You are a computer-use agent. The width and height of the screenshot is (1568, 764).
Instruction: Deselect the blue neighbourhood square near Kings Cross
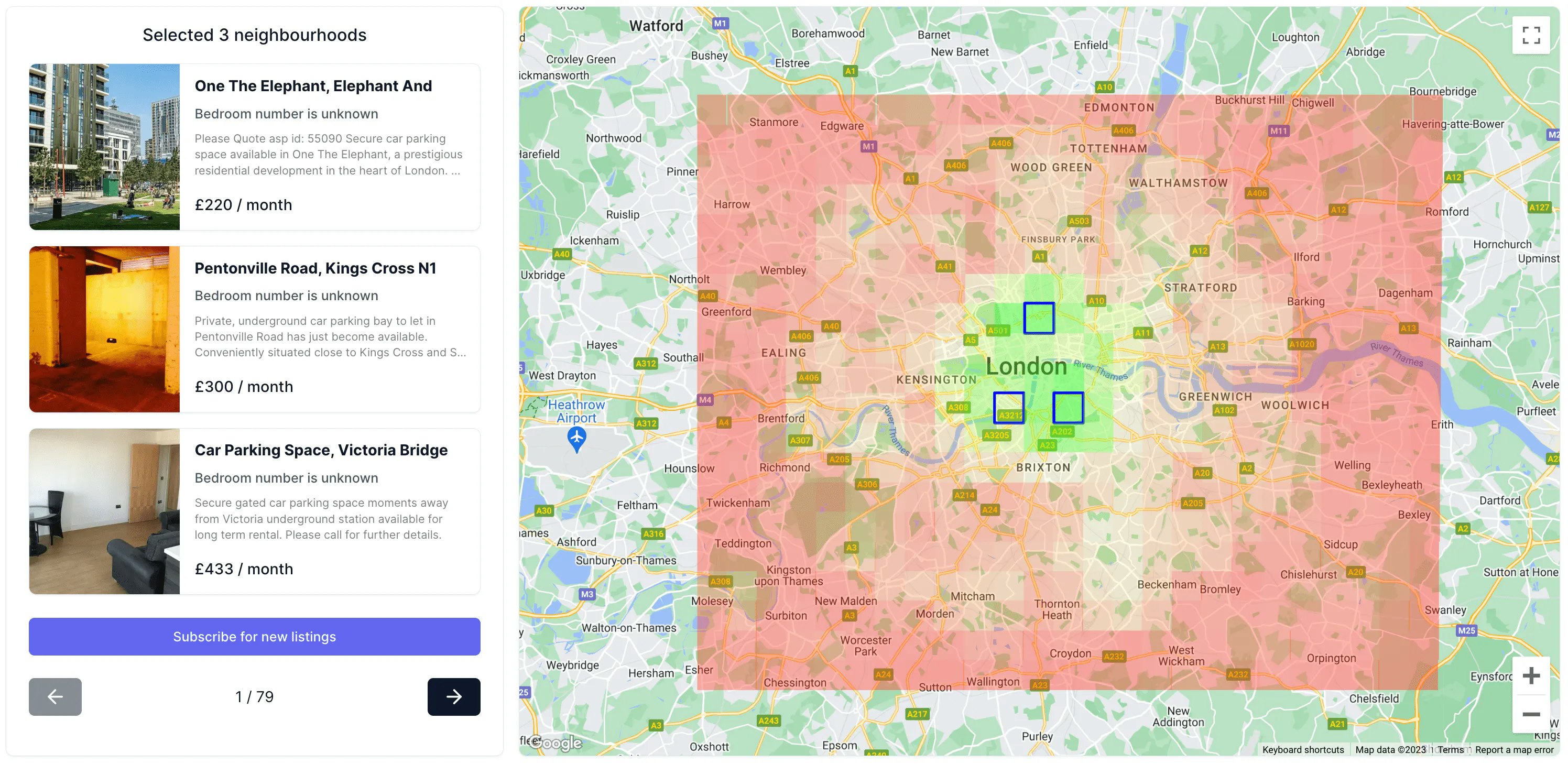[1039, 318]
